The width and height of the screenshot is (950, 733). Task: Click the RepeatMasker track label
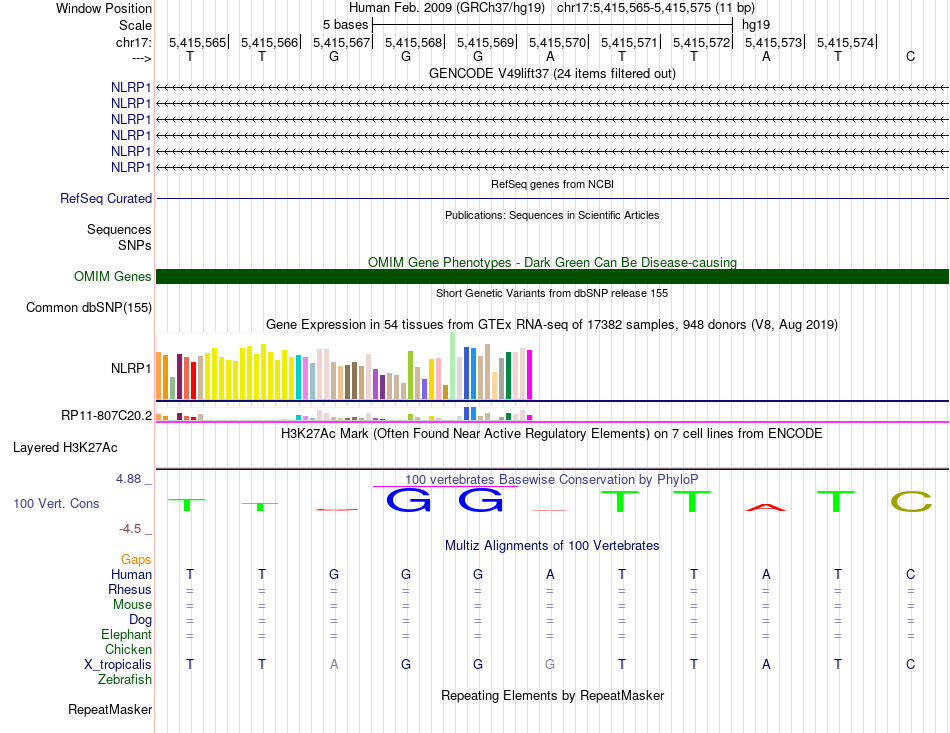pyautogui.click(x=110, y=709)
